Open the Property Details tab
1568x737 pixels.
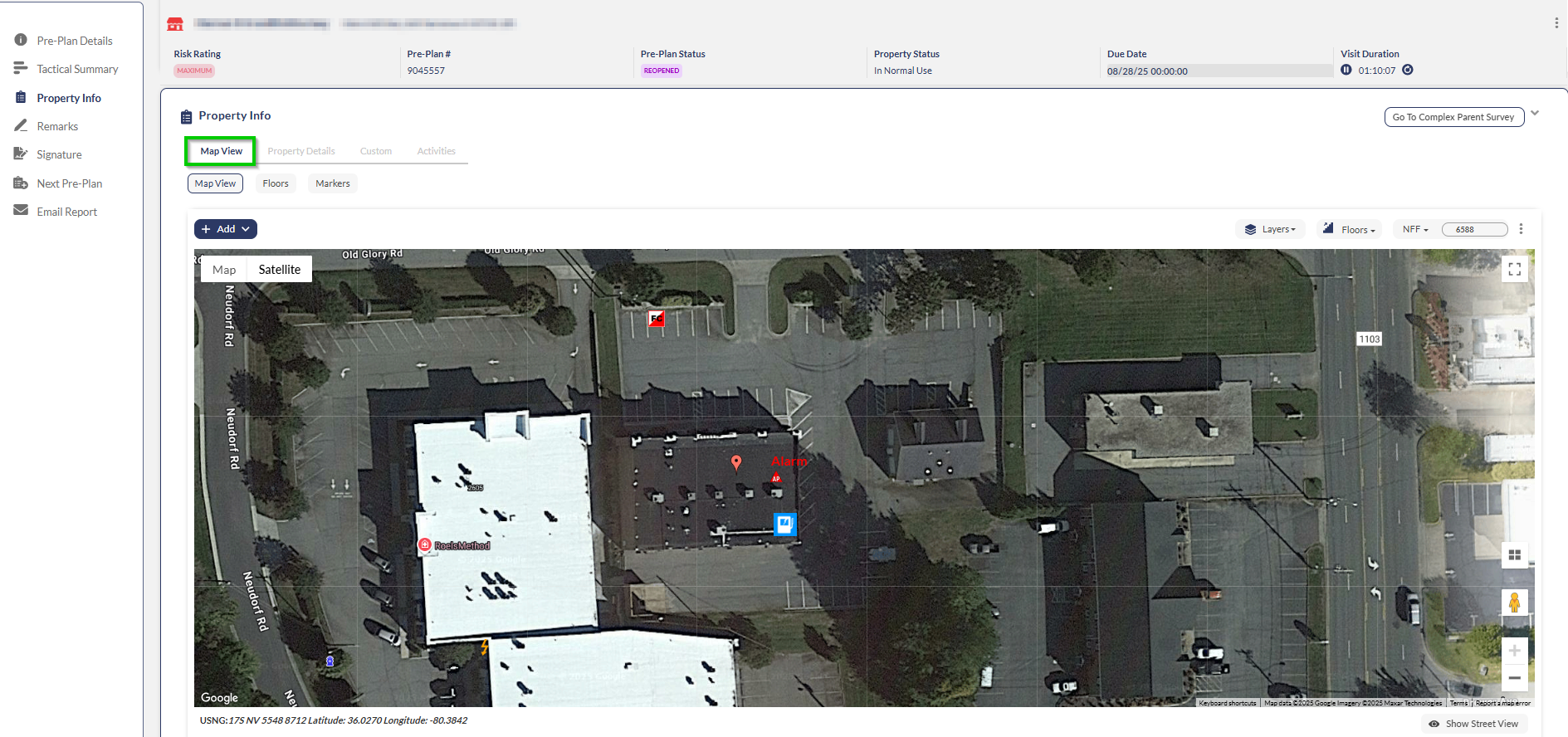pyautogui.click(x=301, y=151)
